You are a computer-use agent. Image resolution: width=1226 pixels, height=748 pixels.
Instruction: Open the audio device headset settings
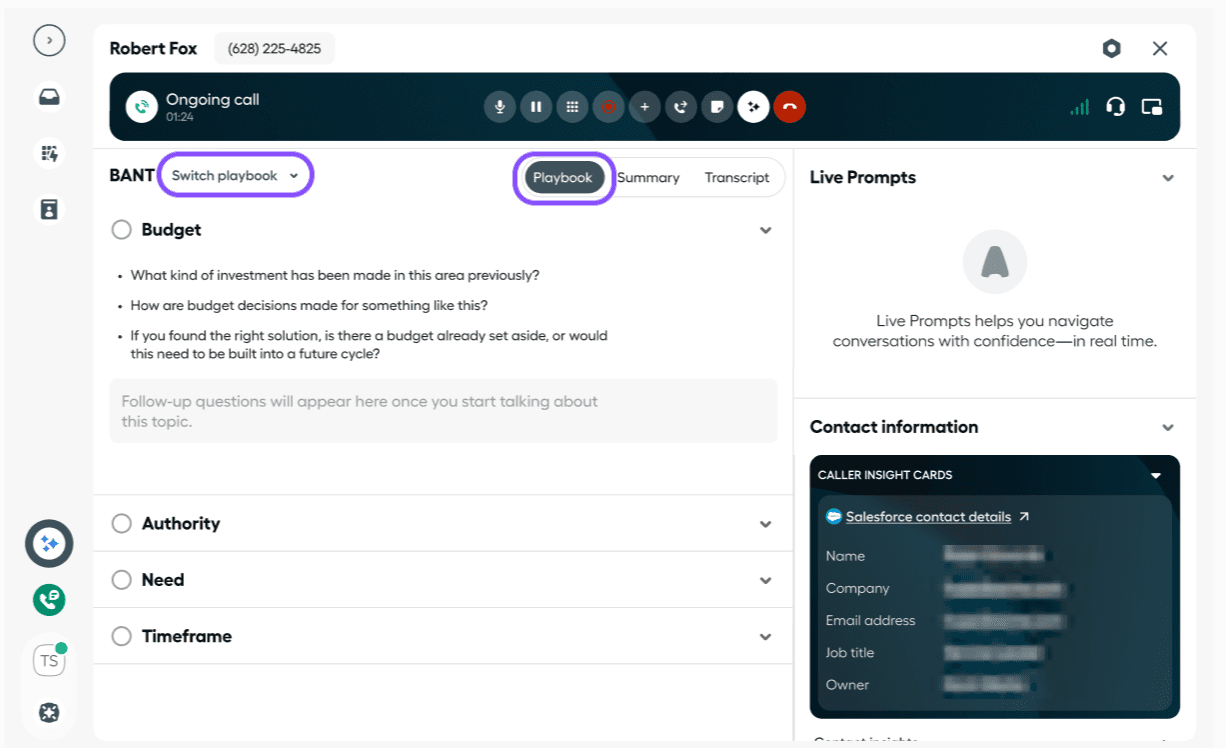click(1117, 107)
